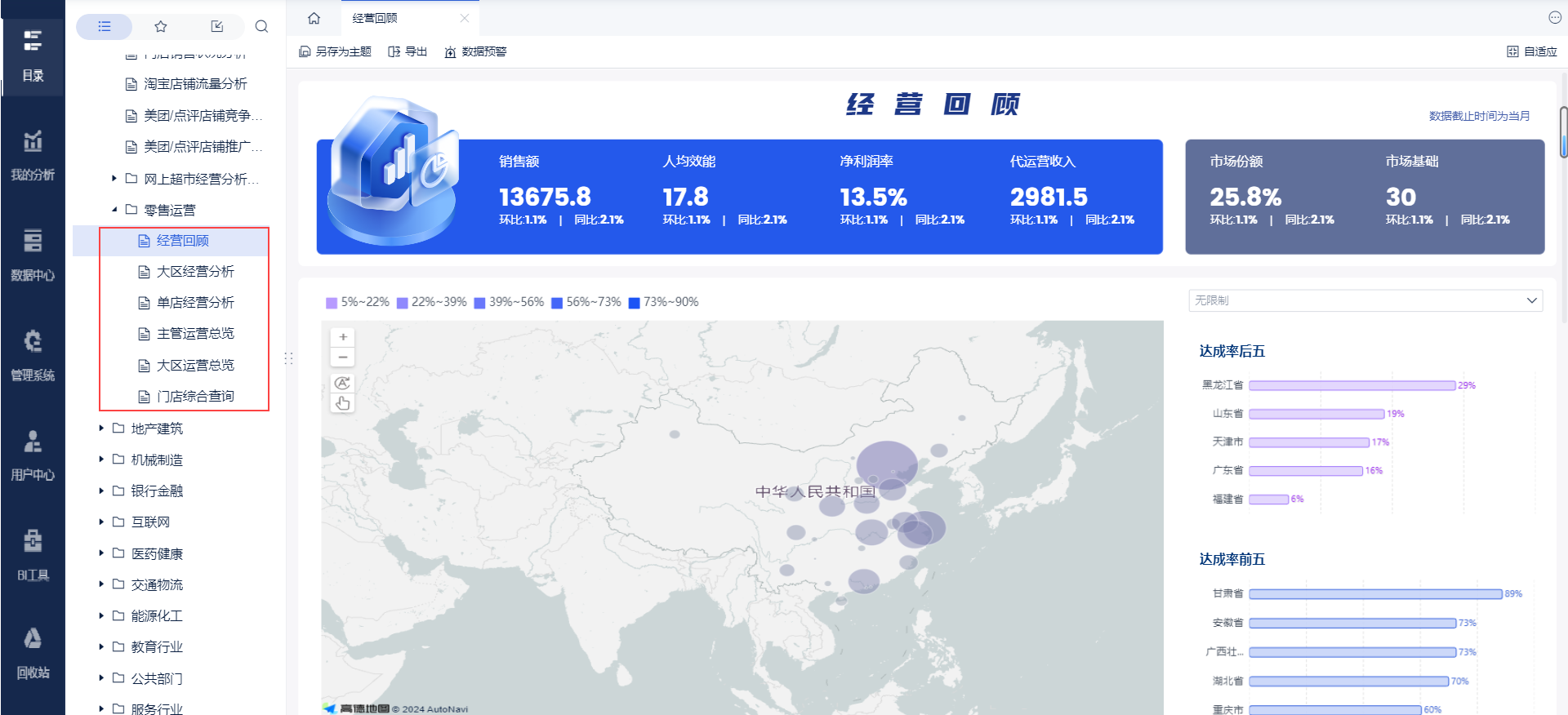Zoom out on the map
Viewport: 1568px width, 715px height.
pyautogui.click(x=343, y=357)
